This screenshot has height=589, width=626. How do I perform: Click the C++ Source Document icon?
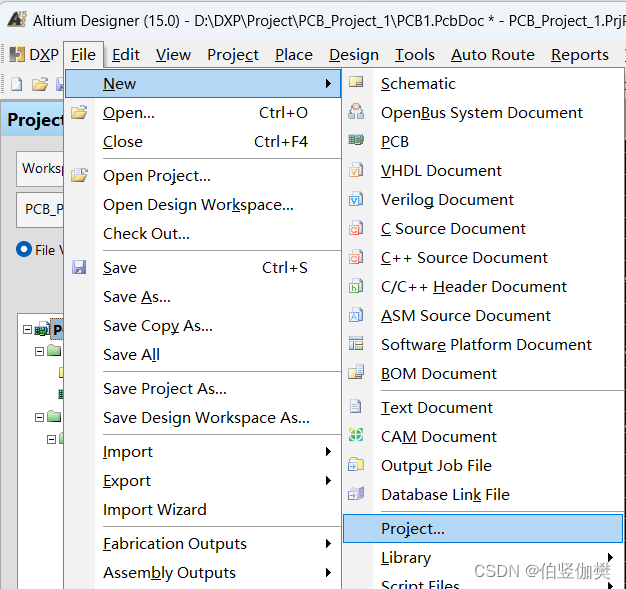(x=356, y=258)
